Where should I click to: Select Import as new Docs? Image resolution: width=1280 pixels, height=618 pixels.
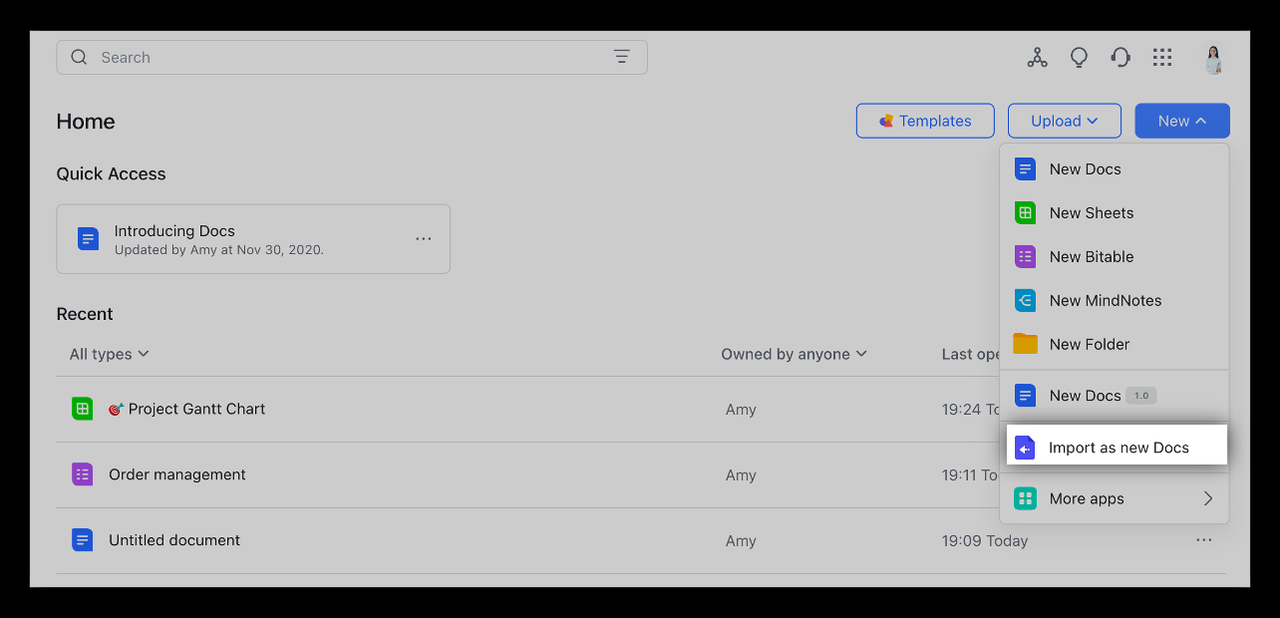1117,448
